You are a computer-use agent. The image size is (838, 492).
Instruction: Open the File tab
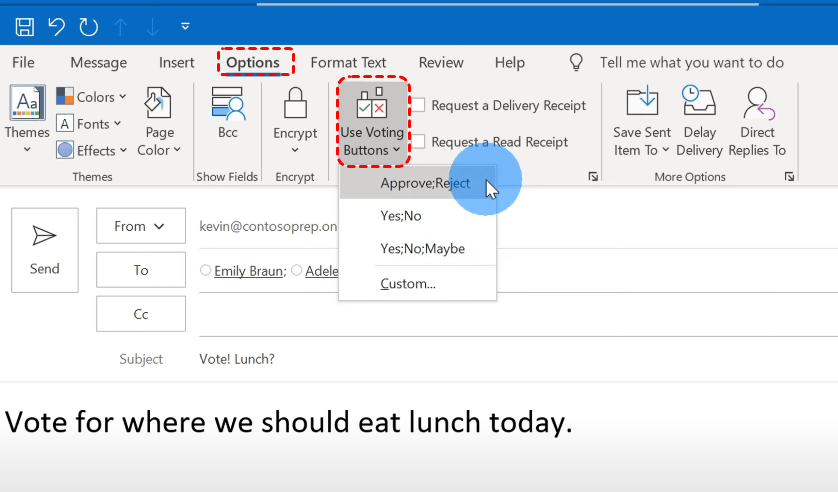(x=23, y=63)
